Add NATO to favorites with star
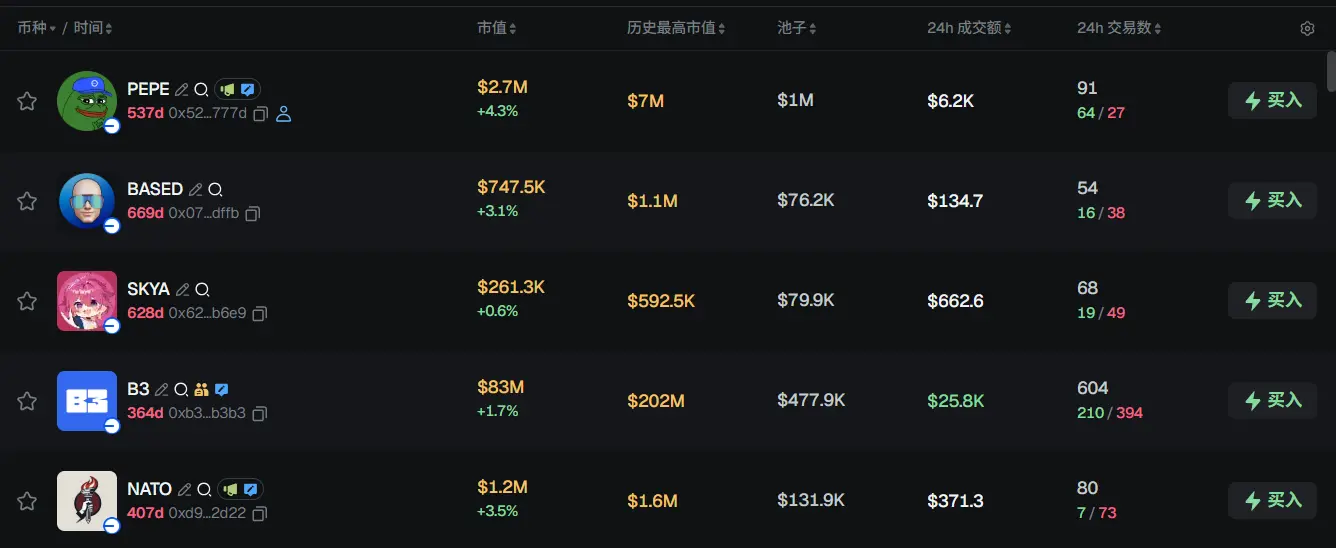1336x548 pixels. pos(27,501)
